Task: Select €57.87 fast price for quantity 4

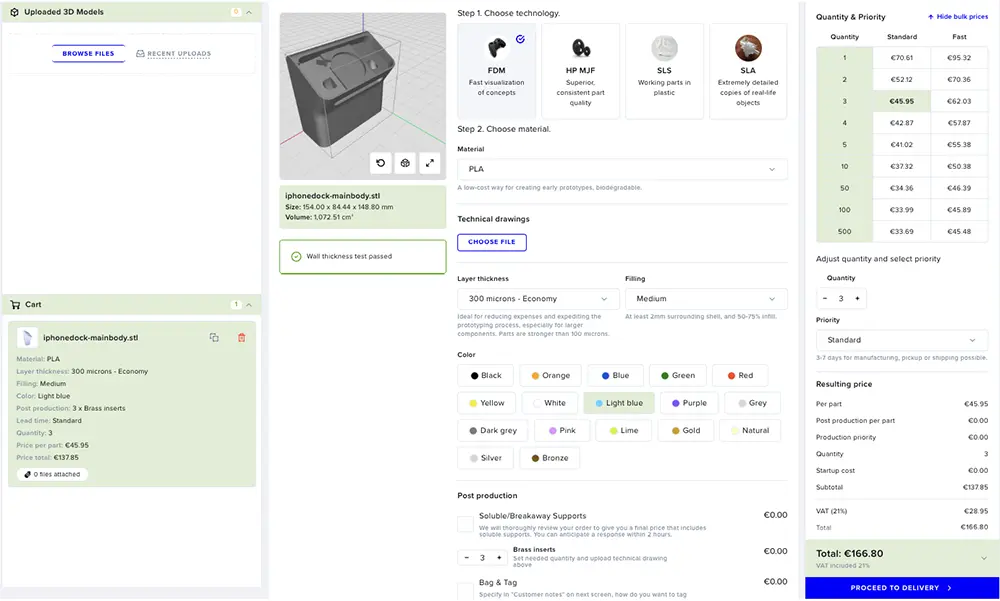Action: click(959, 122)
